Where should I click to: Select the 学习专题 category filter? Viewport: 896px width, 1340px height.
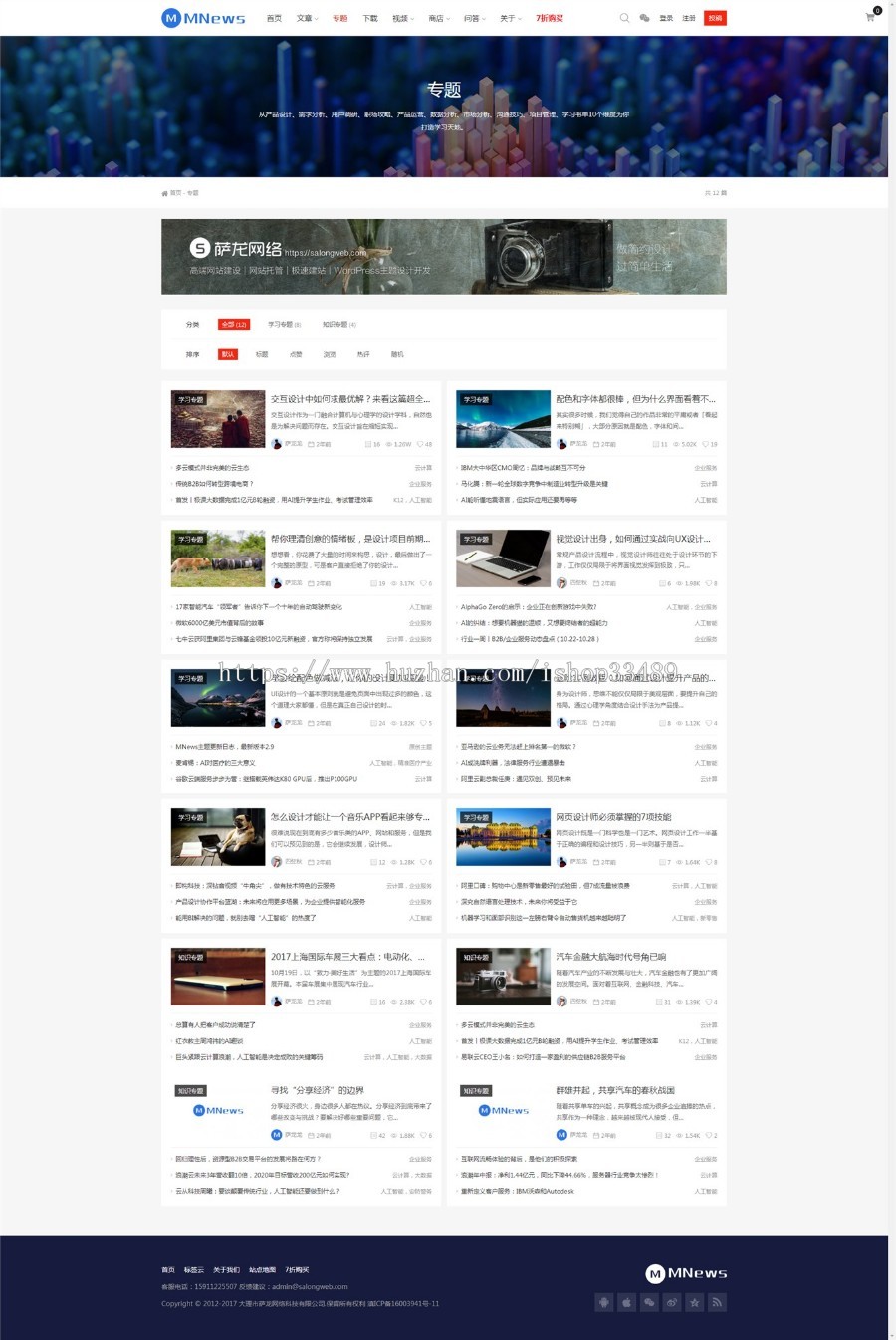coord(284,324)
